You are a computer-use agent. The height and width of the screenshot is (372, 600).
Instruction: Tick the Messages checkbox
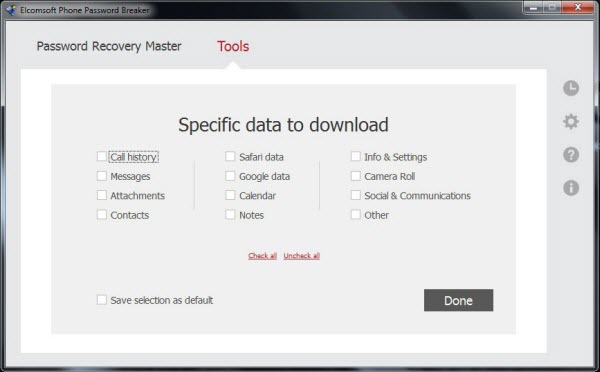(101, 176)
